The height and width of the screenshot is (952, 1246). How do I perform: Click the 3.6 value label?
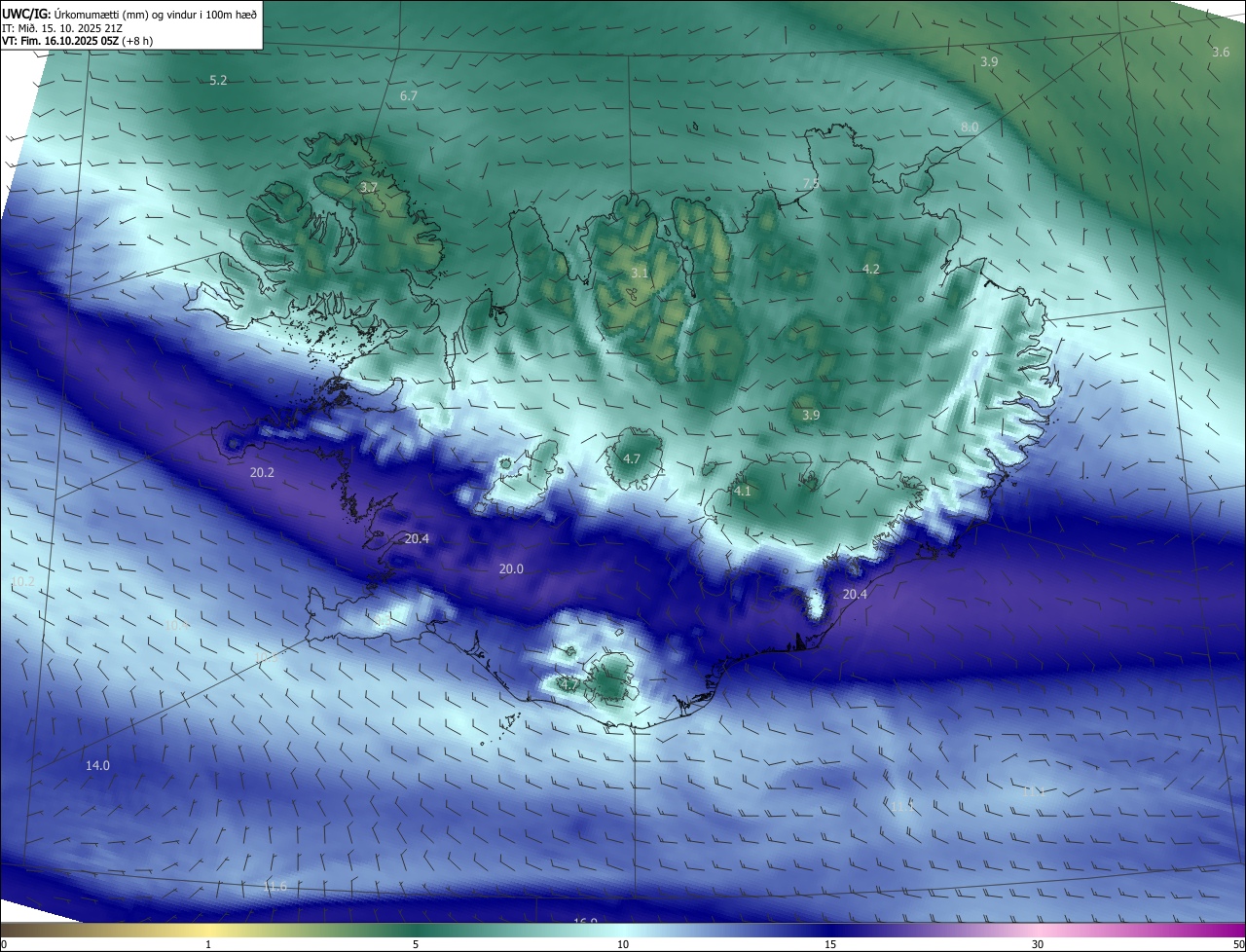coord(1221,52)
